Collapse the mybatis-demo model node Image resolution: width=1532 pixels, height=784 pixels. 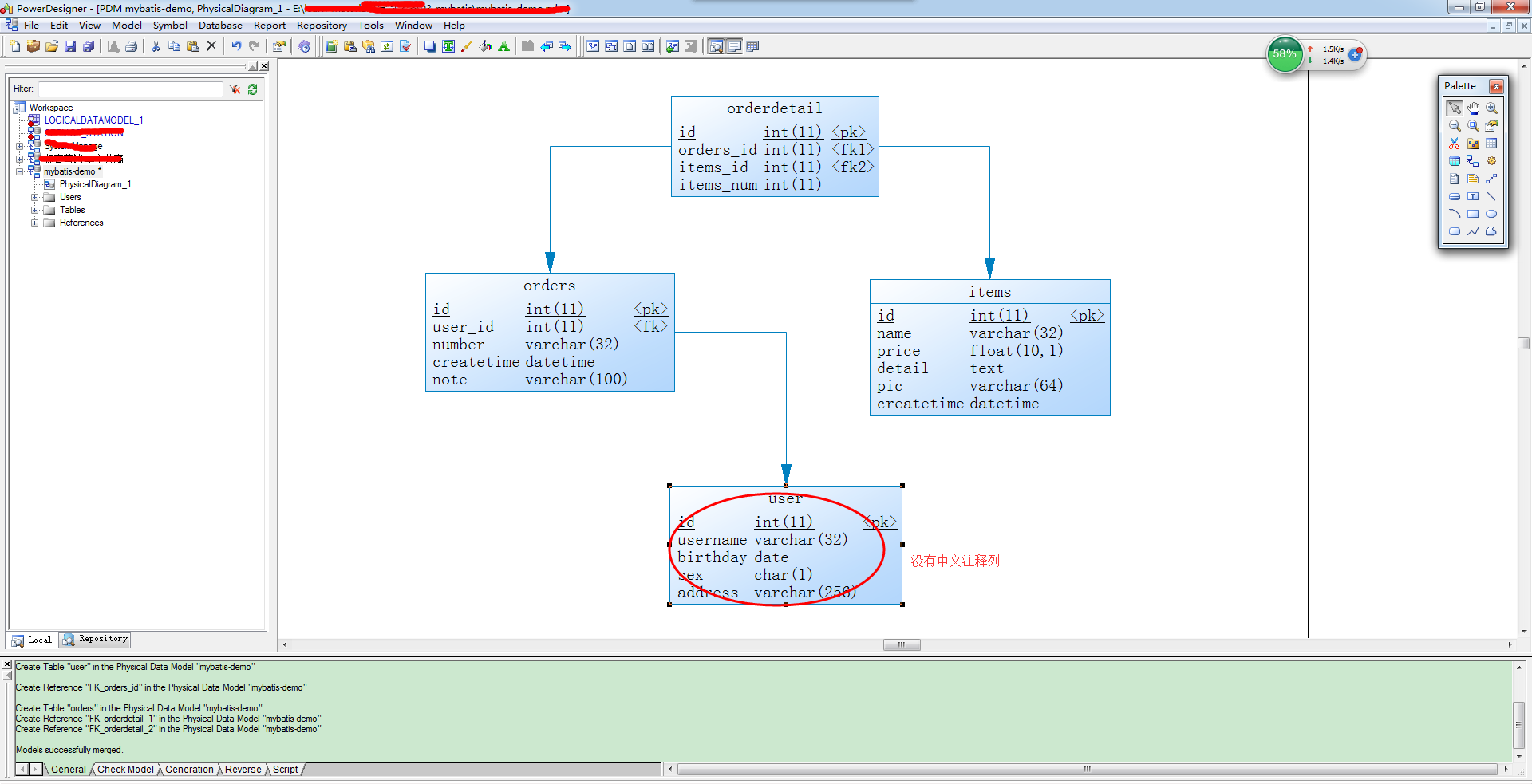pyautogui.click(x=19, y=171)
